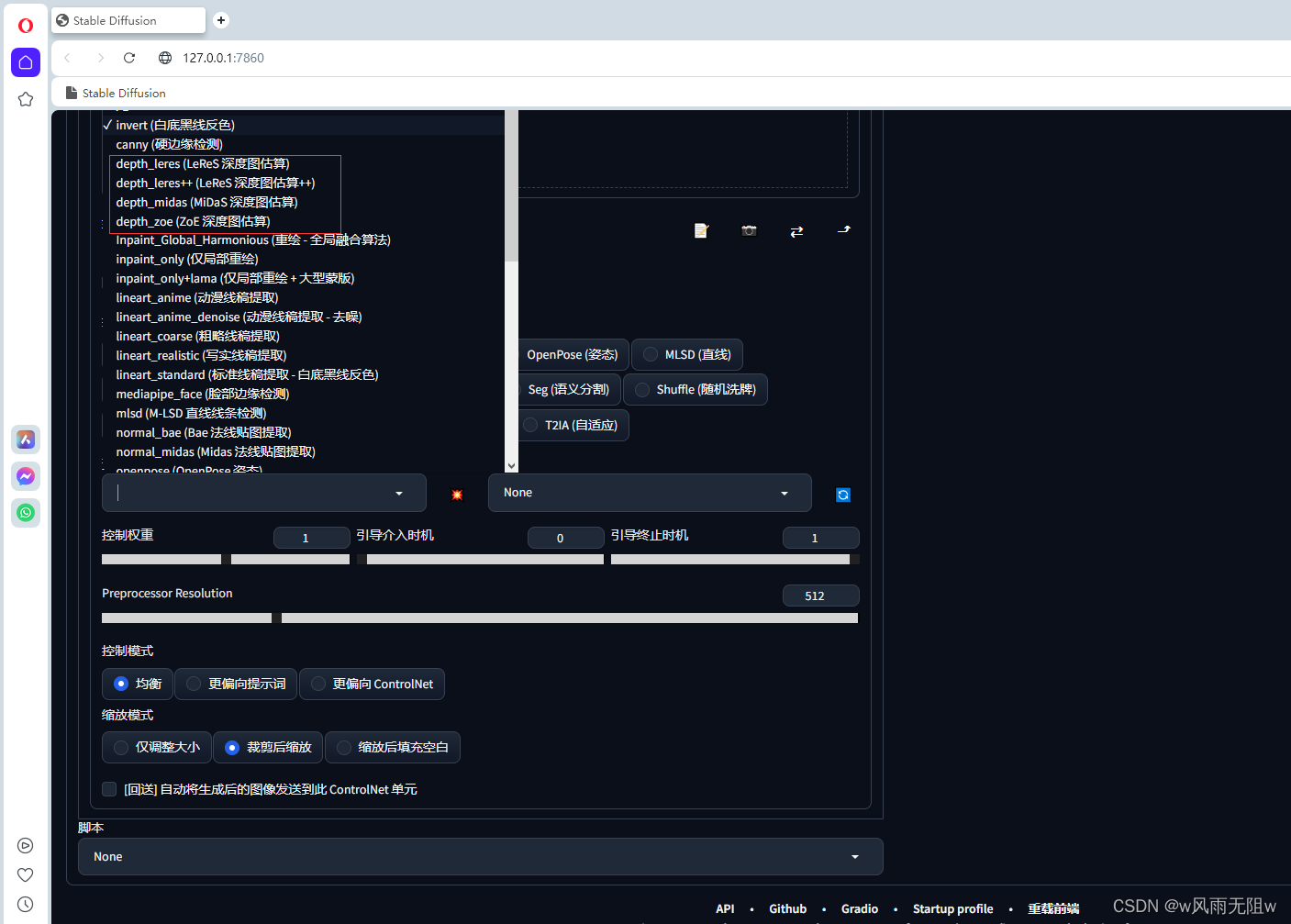Image resolution: width=1291 pixels, height=924 pixels.
Task: Click the address bar URL
Action: point(223,58)
